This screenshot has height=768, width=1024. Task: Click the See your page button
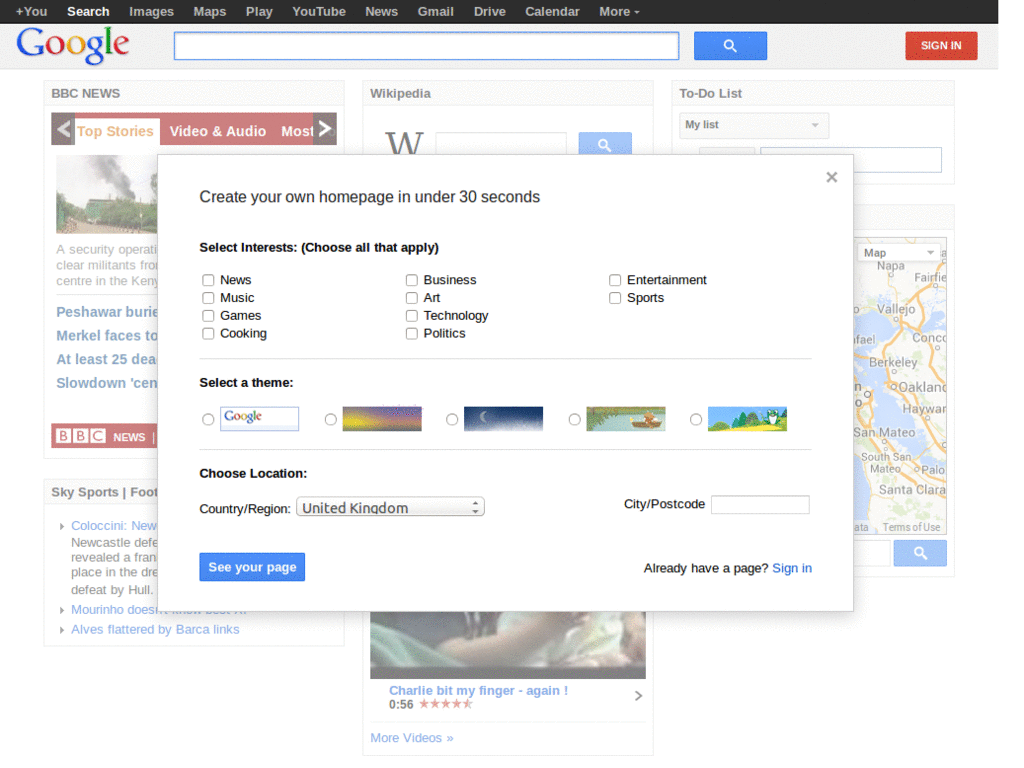click(252, 567)
